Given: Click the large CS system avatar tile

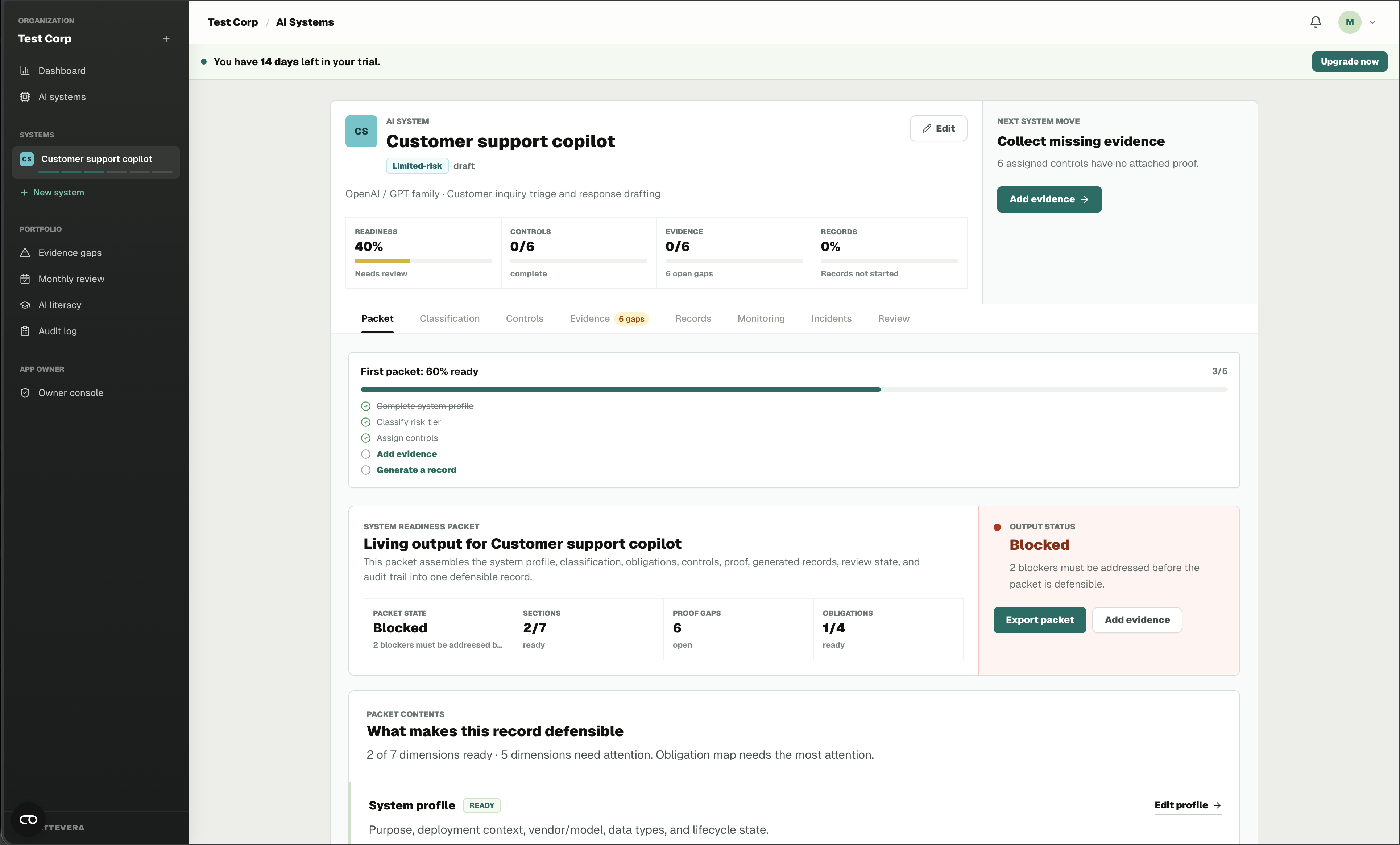Looking at the screenshot, I should [x=361, y=131].
